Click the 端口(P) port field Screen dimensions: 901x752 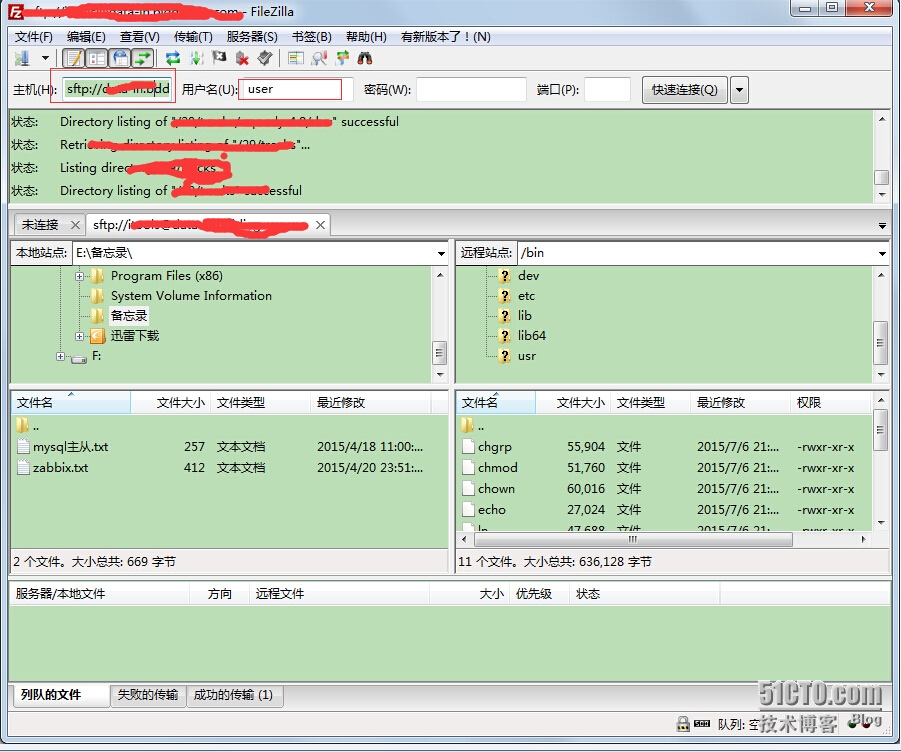pos(607,90)
